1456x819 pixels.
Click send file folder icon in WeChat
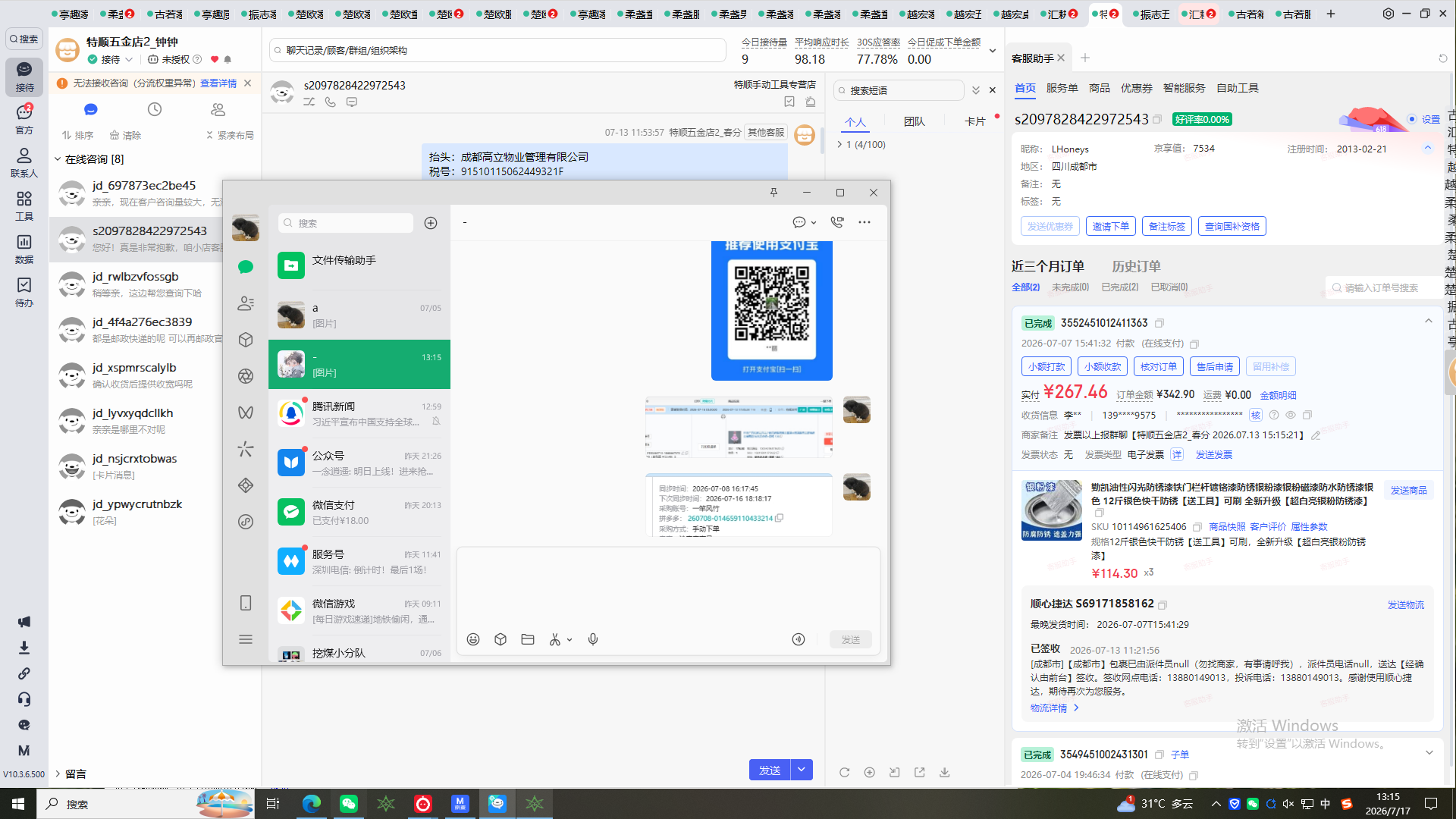click(x=528, y=639)
